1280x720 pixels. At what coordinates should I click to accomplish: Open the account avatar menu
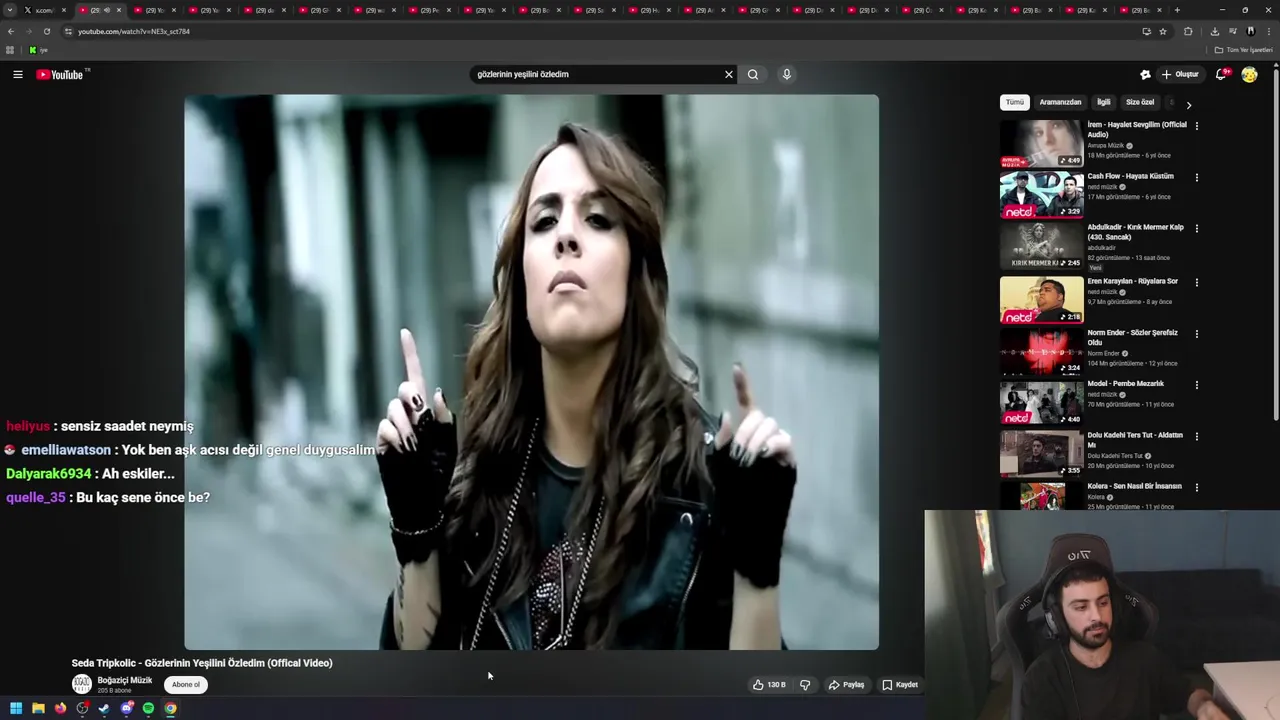pyautogui.click(x=1249, y=74)
